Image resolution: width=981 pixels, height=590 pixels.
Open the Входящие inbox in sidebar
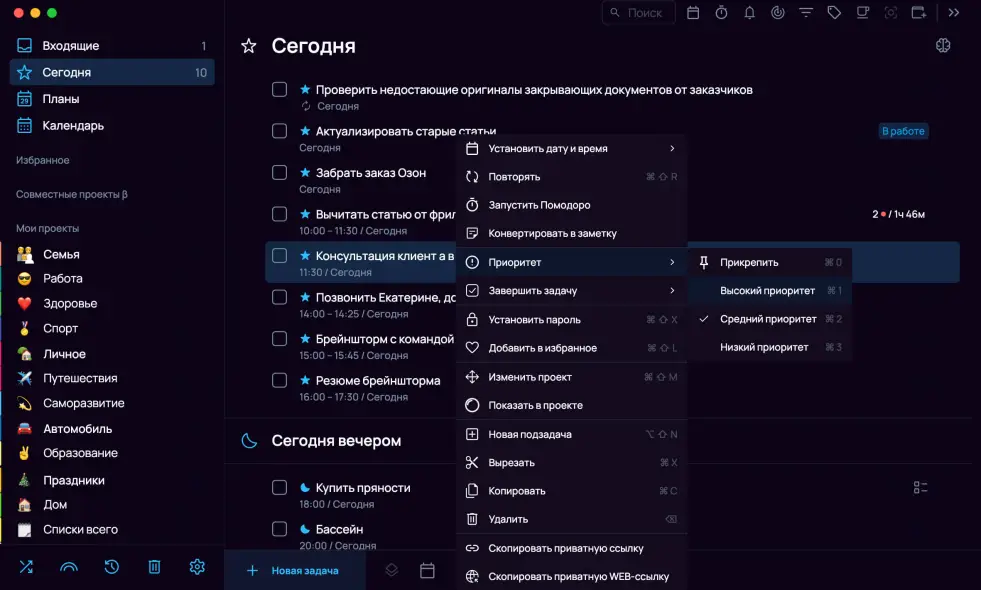pos(70,46)
